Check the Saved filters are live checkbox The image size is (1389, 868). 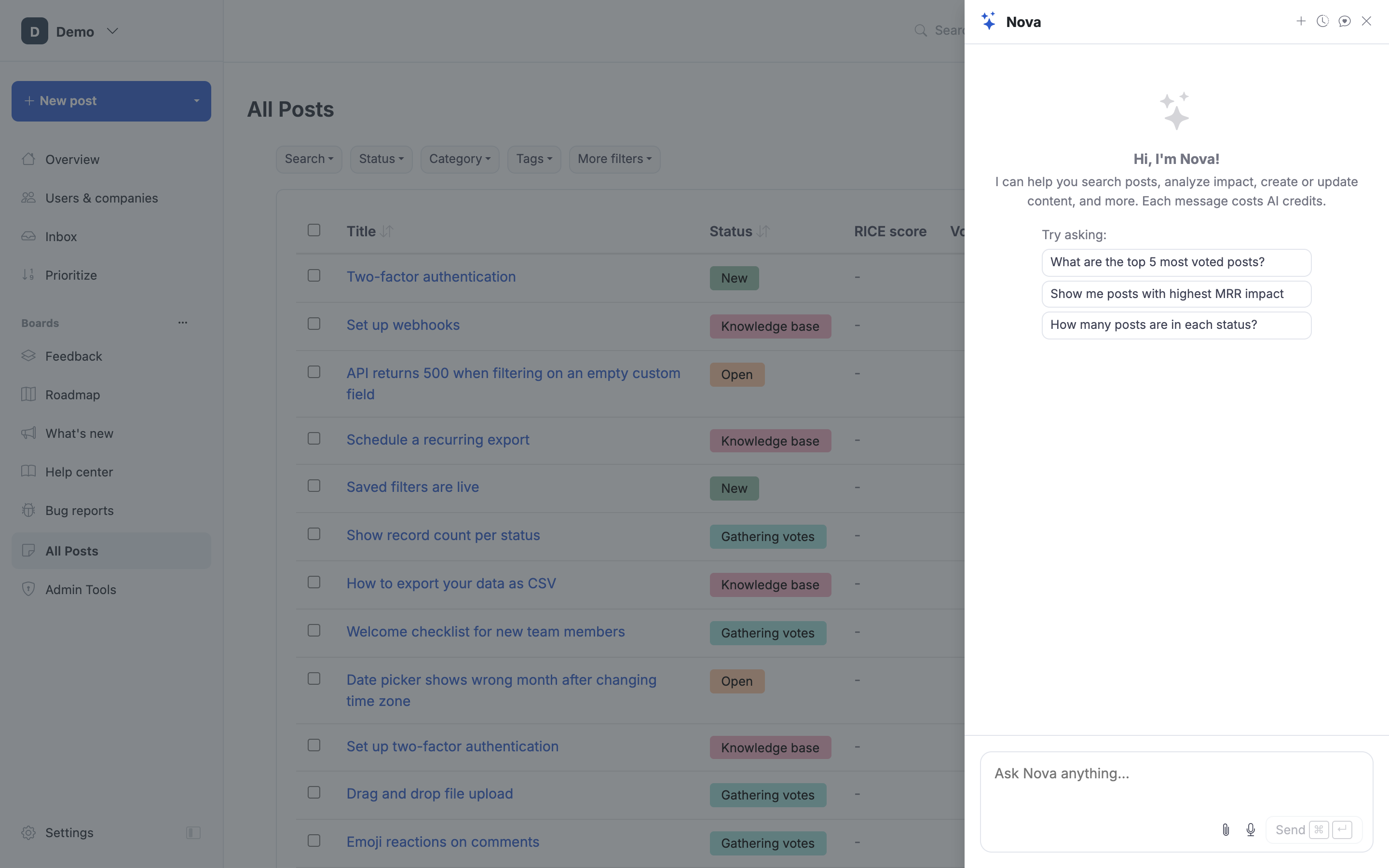click(x=314, y=486)
